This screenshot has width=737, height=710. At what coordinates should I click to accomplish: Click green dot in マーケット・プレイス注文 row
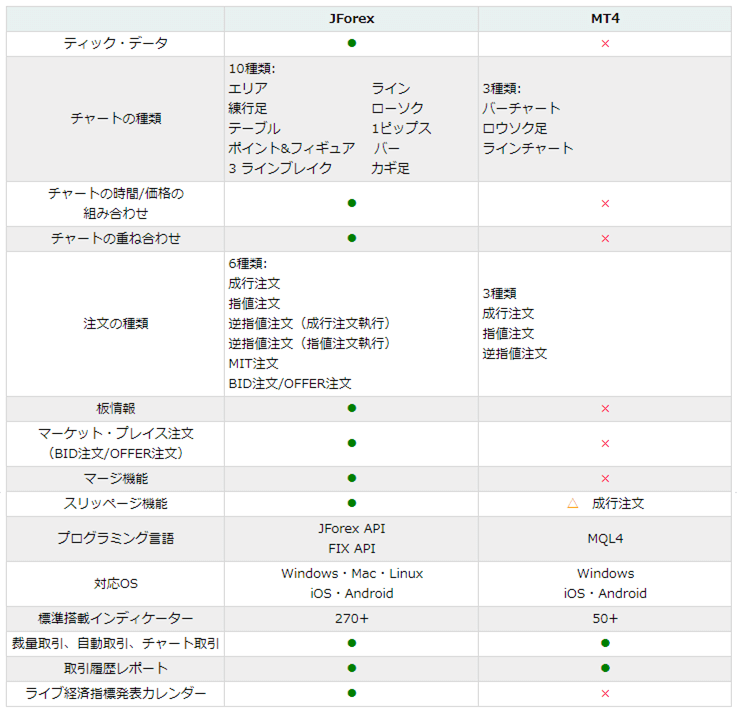coord(352,443)
